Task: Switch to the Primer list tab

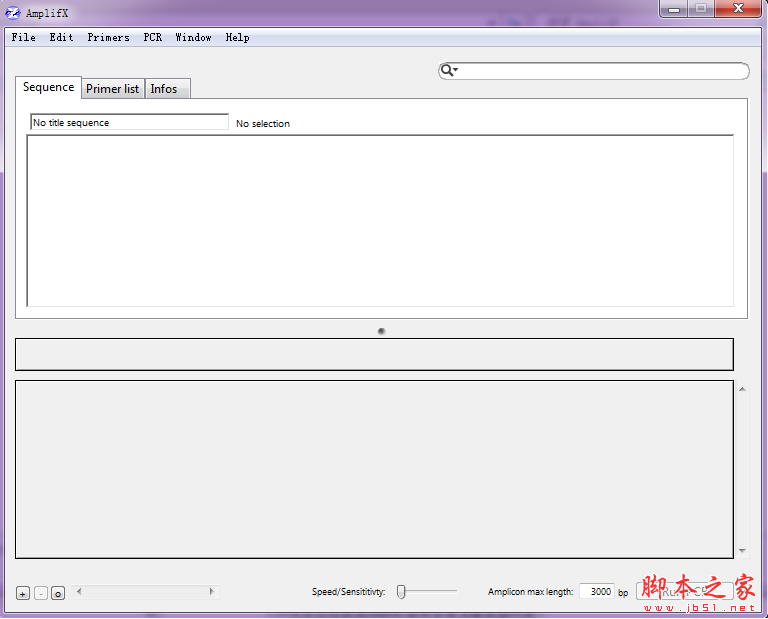Action: coord(113,89)
